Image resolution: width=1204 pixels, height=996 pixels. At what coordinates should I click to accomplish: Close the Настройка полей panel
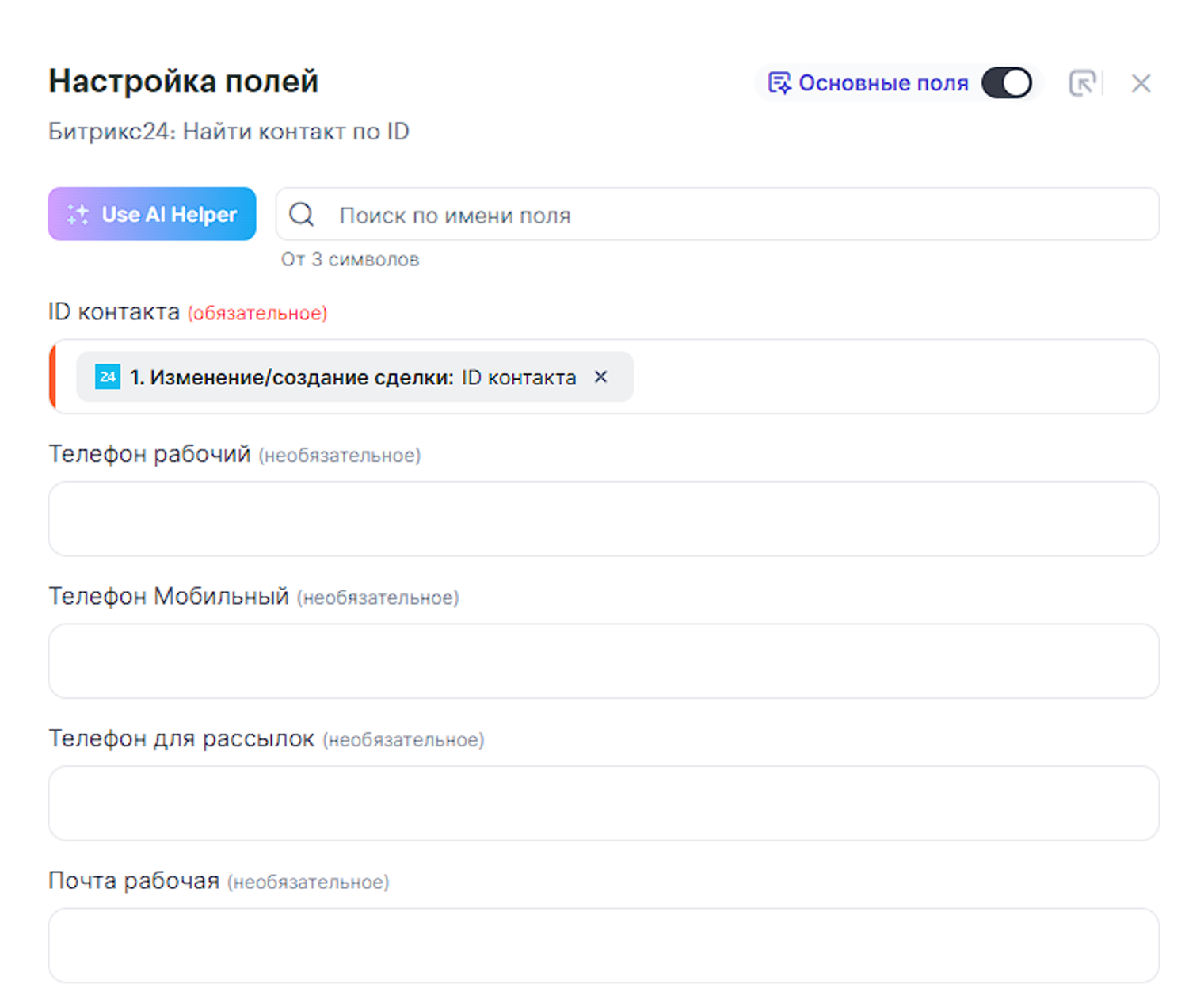1141,83
